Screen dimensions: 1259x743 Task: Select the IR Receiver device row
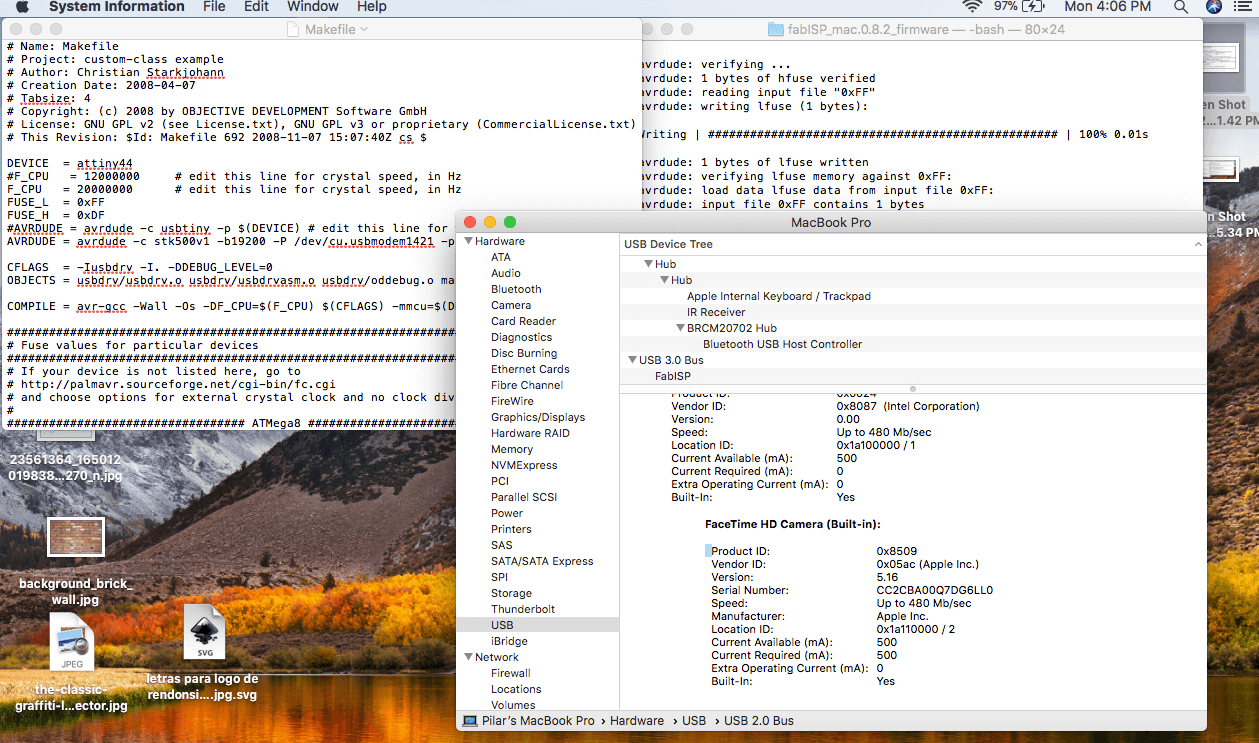click(x=913, y=312)
